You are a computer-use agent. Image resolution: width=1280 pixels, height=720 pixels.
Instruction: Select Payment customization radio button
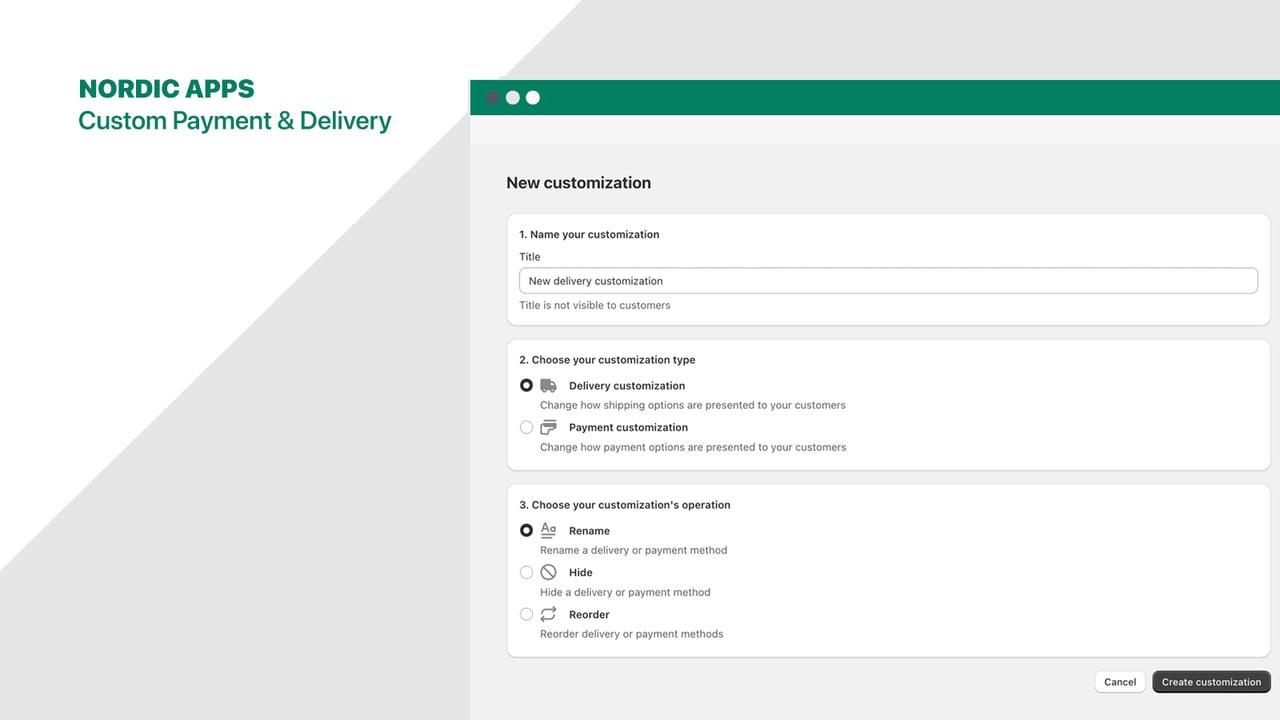coord(526,428)
